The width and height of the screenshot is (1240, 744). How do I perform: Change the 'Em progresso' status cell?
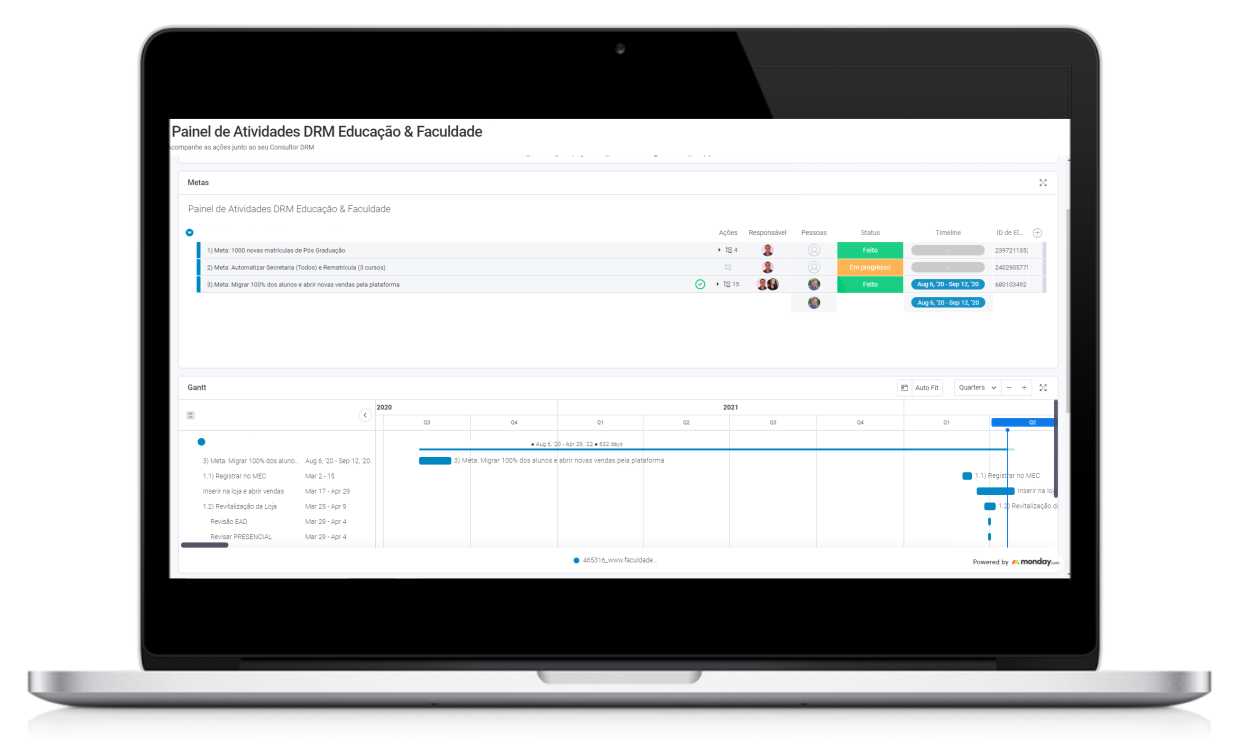870,267
